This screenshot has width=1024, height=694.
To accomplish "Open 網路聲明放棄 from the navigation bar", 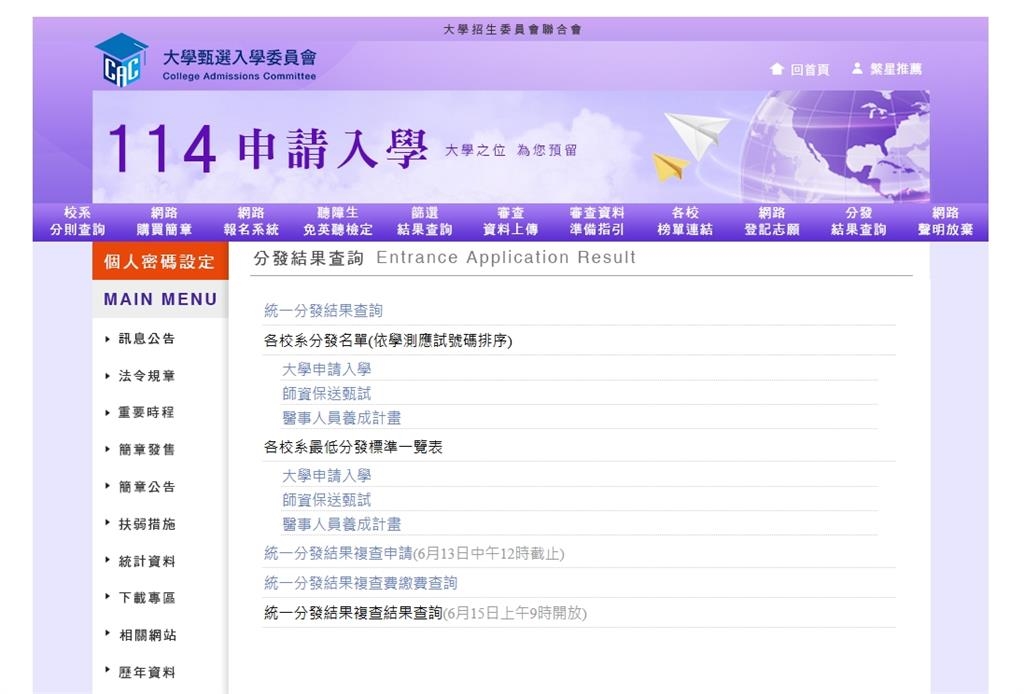I will 943,219.
